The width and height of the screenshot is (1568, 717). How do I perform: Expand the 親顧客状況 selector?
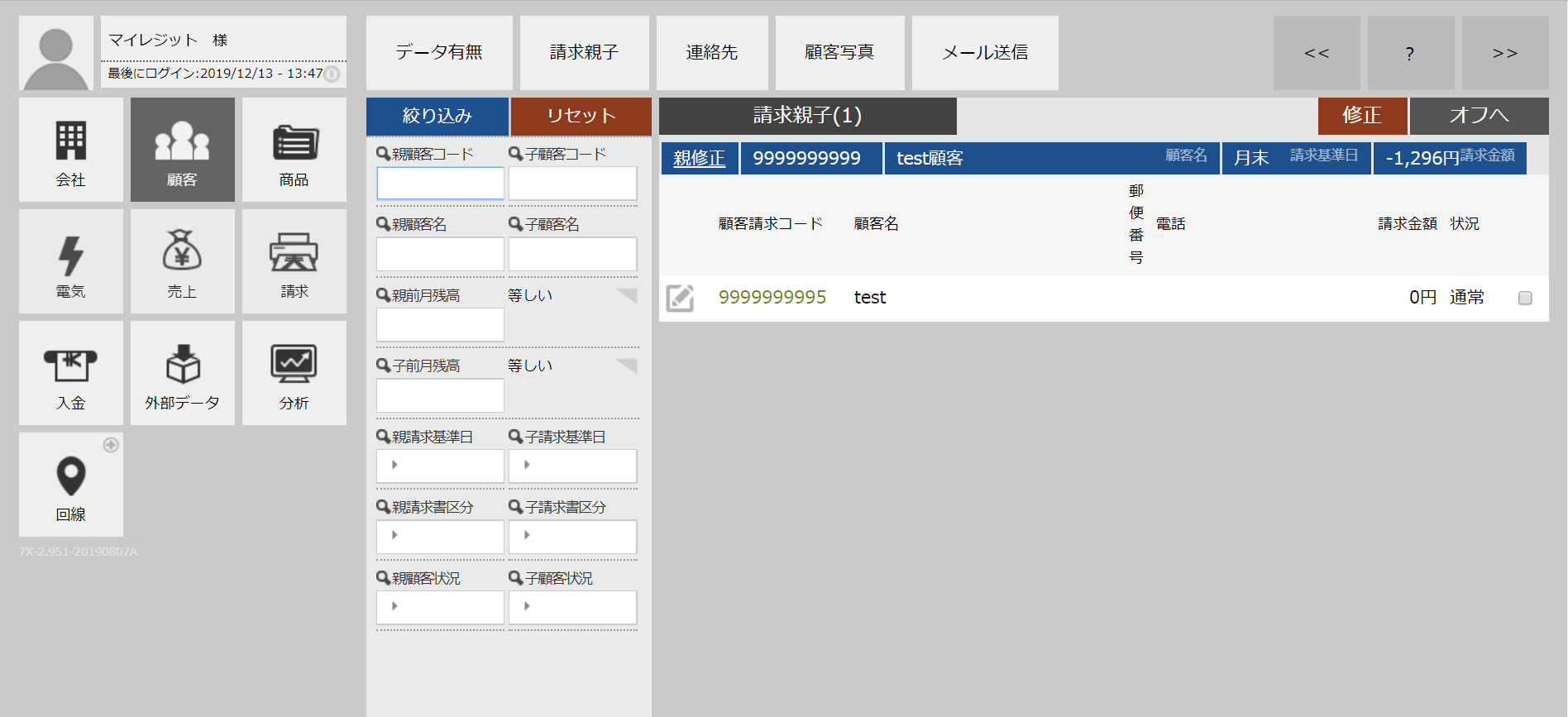[x=440, y=607]
